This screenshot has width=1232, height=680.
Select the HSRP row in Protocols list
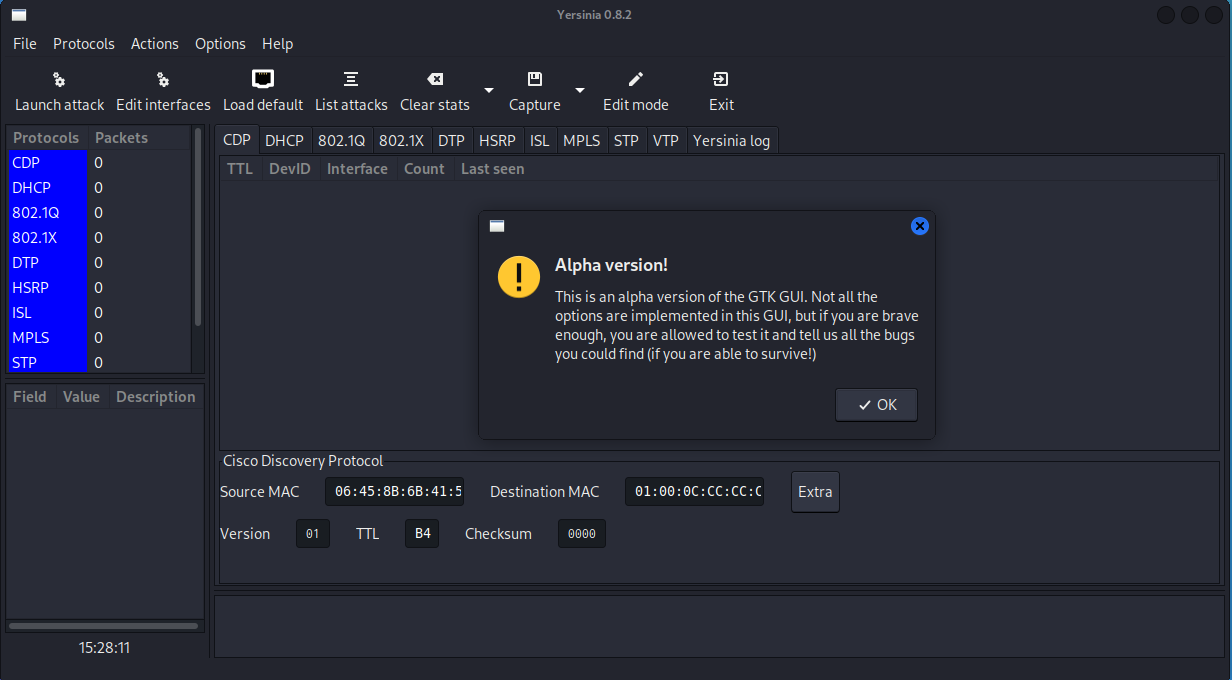click(x=98, y=287)
